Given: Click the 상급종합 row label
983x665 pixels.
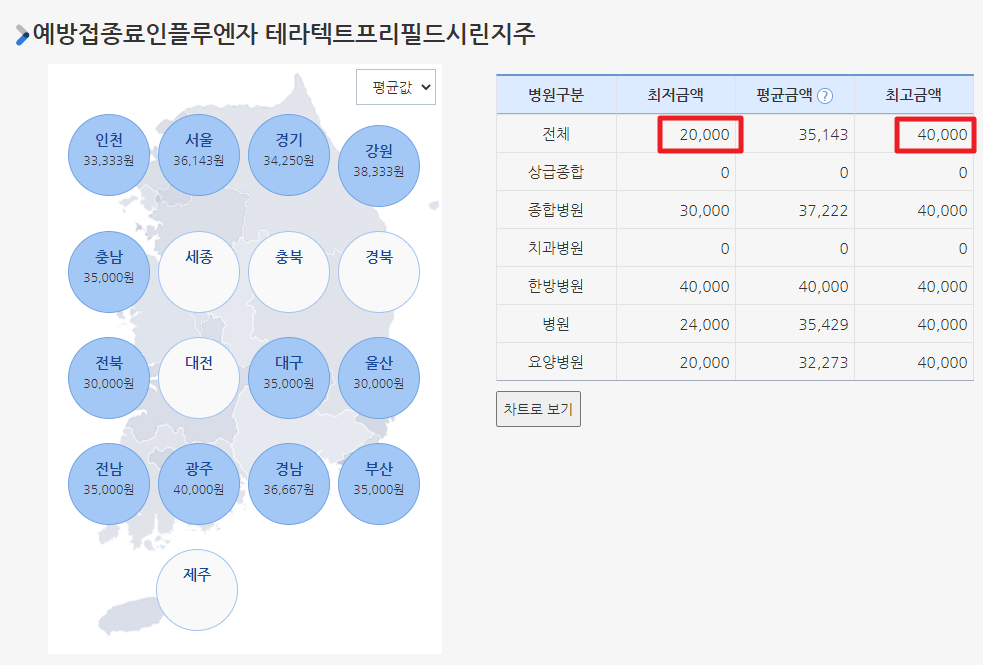Looking at the screenshot, I should click(556, 172).
